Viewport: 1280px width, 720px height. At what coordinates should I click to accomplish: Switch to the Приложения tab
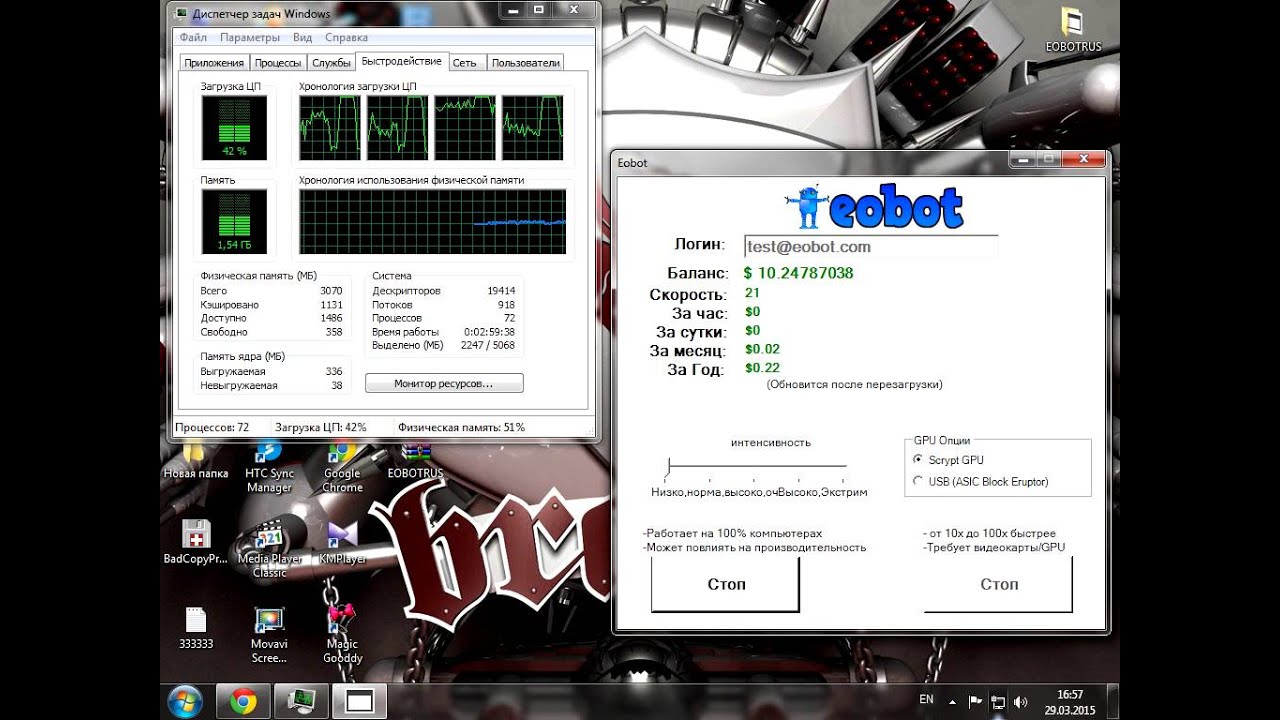214,63
